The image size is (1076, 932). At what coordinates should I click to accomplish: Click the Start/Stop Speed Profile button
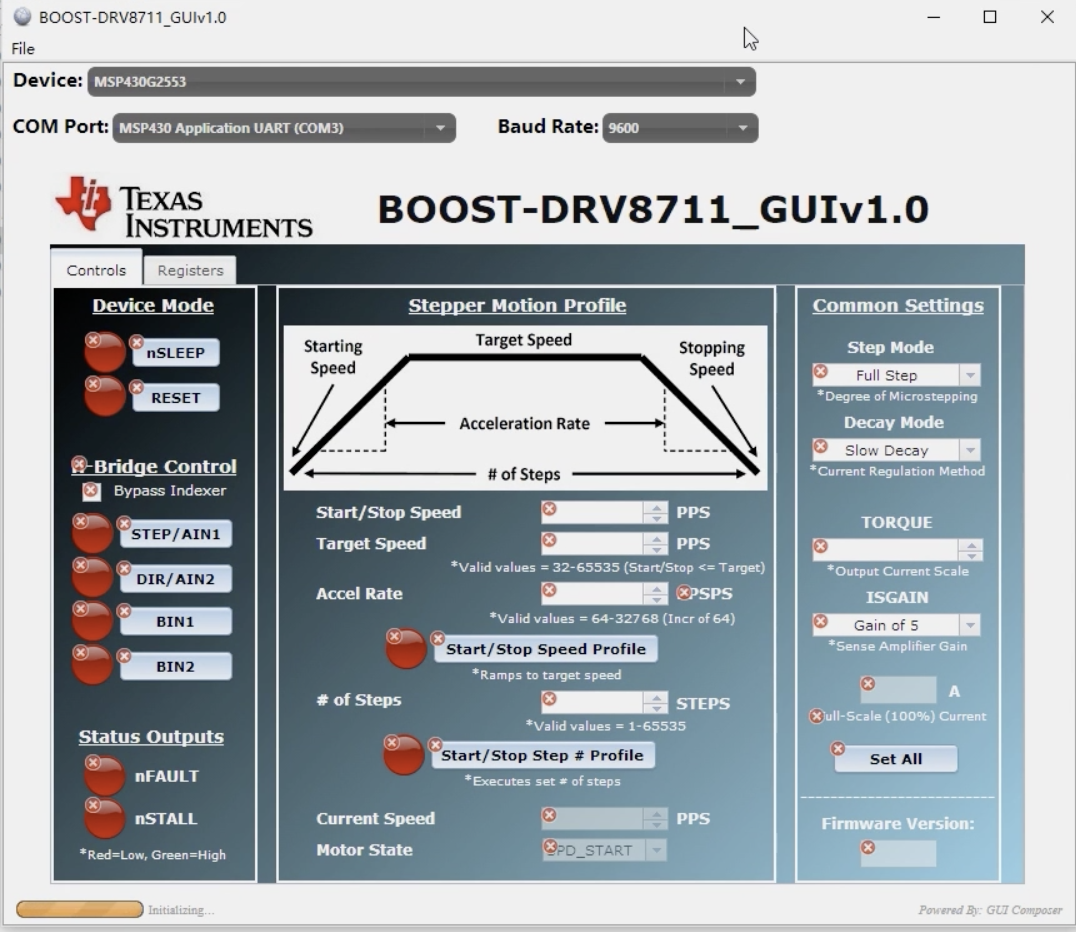[x=546, y=649]
